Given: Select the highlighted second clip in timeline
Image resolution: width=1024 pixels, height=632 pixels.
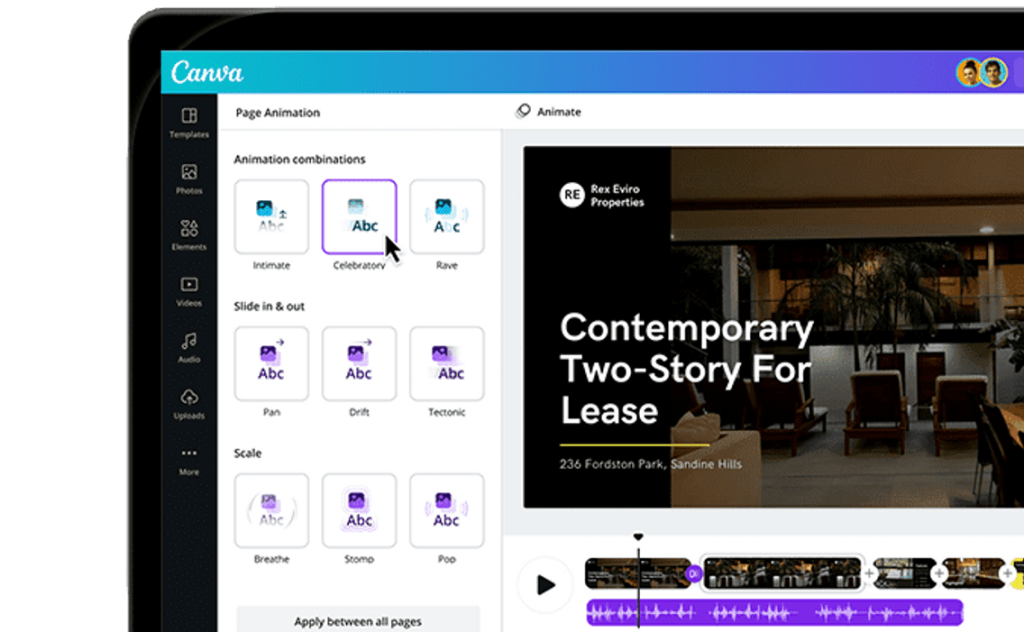Looking at the screenshot, I should point(782,573).
